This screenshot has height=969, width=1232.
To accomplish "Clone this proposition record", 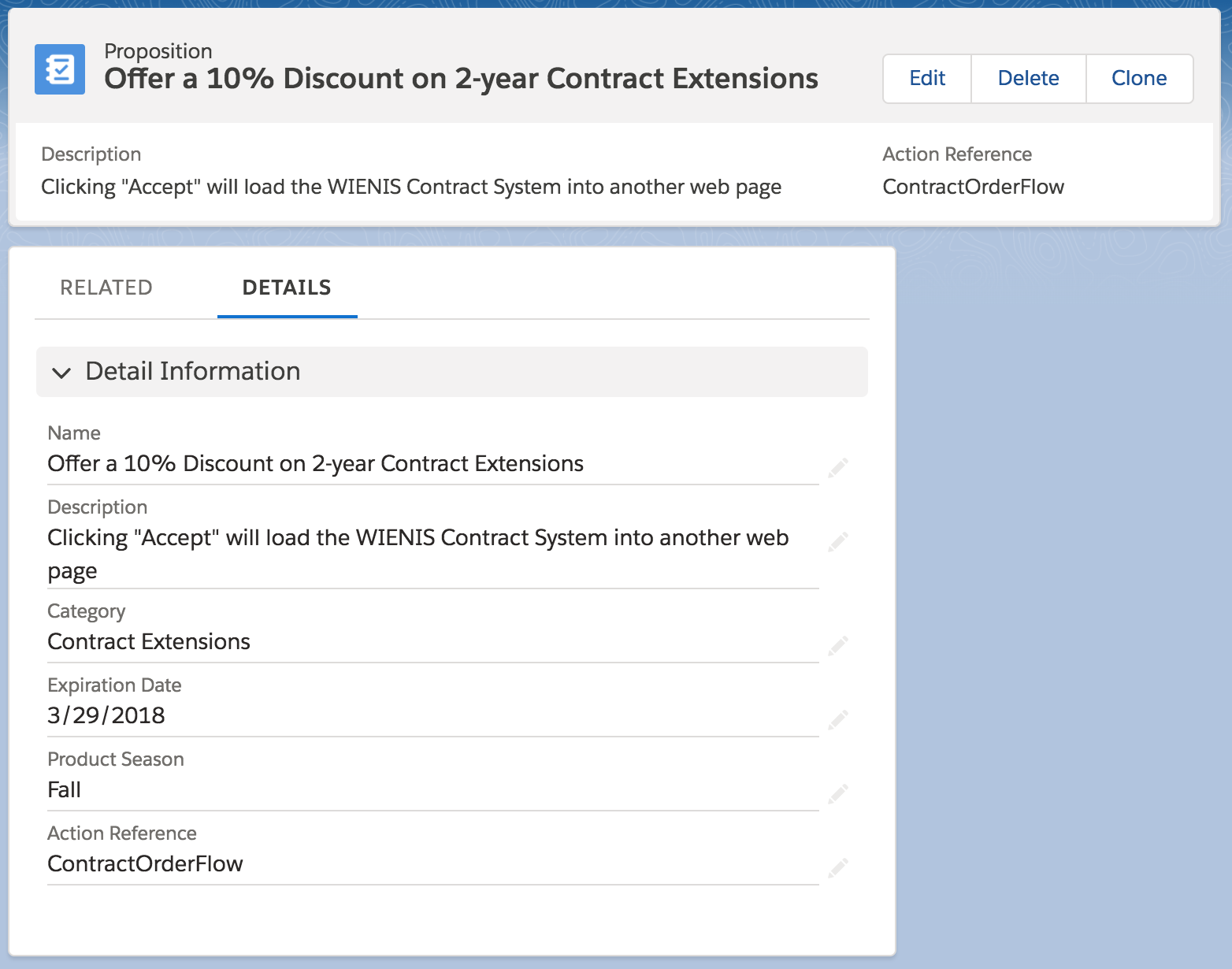I will click(x=1139, y=78).
